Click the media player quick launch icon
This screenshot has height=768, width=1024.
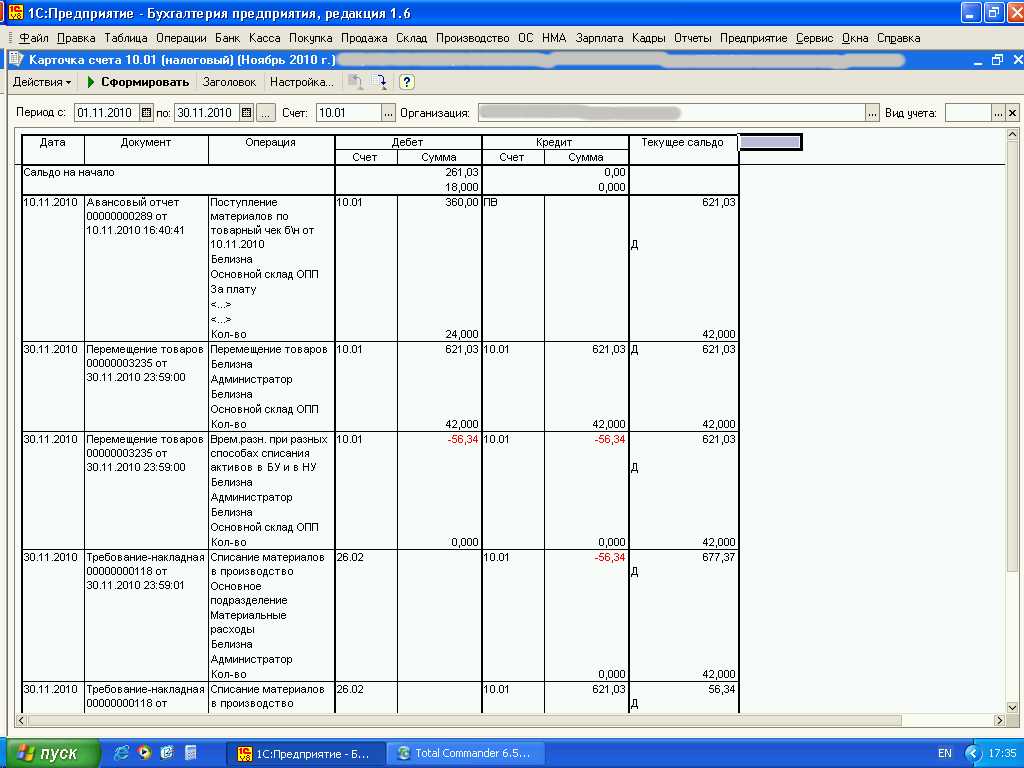[x=144, y=752]
